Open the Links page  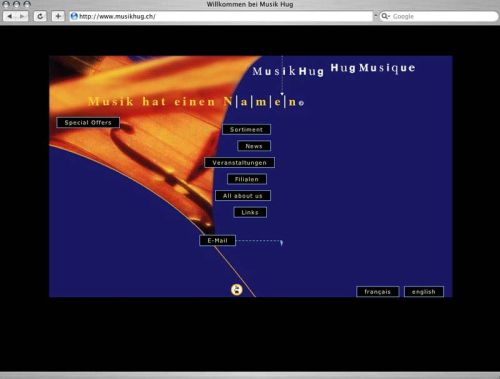250,212
